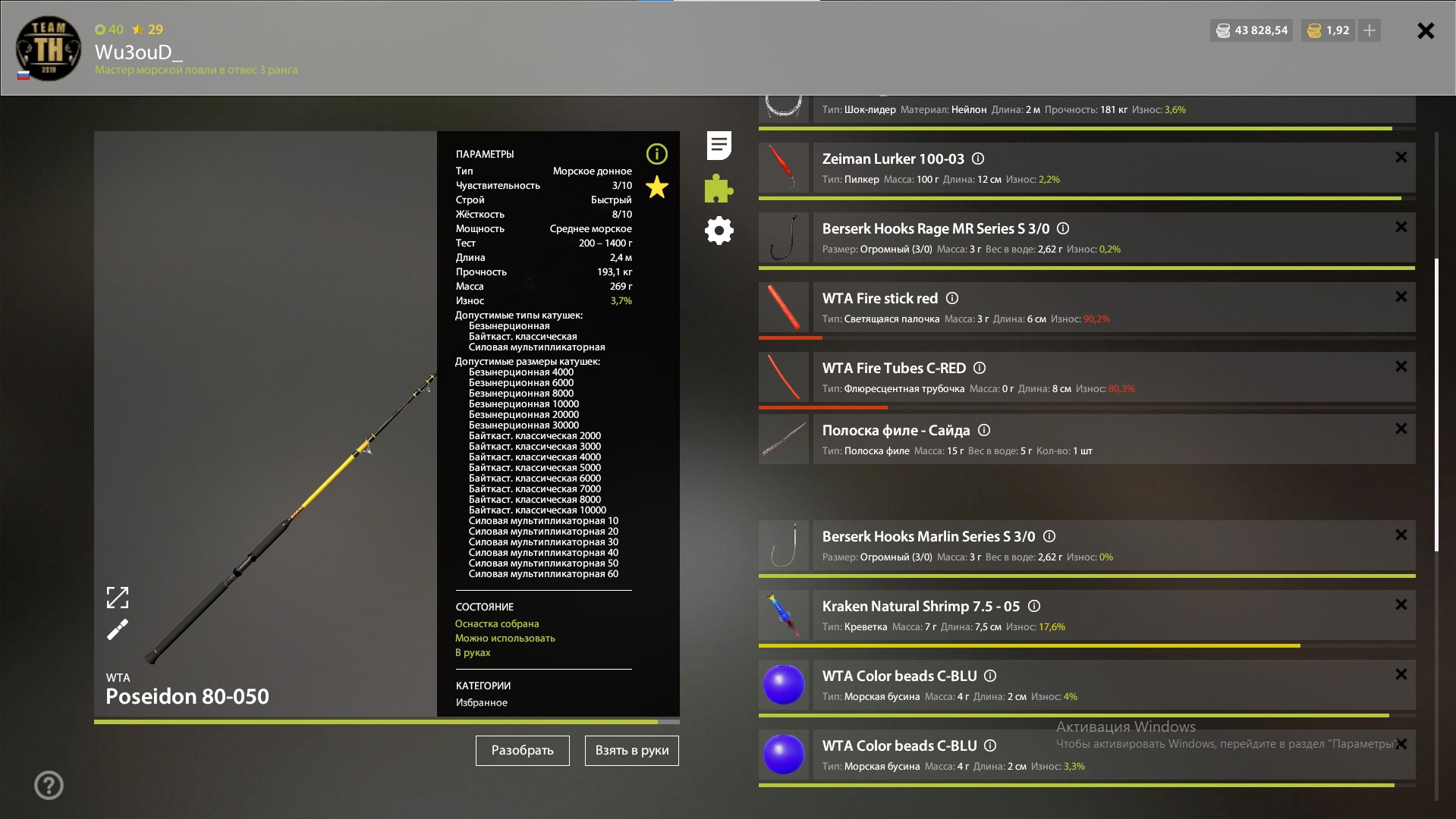Expand the rod preview to fullscreen
The image size is (1456, 819).
[118, 598]
